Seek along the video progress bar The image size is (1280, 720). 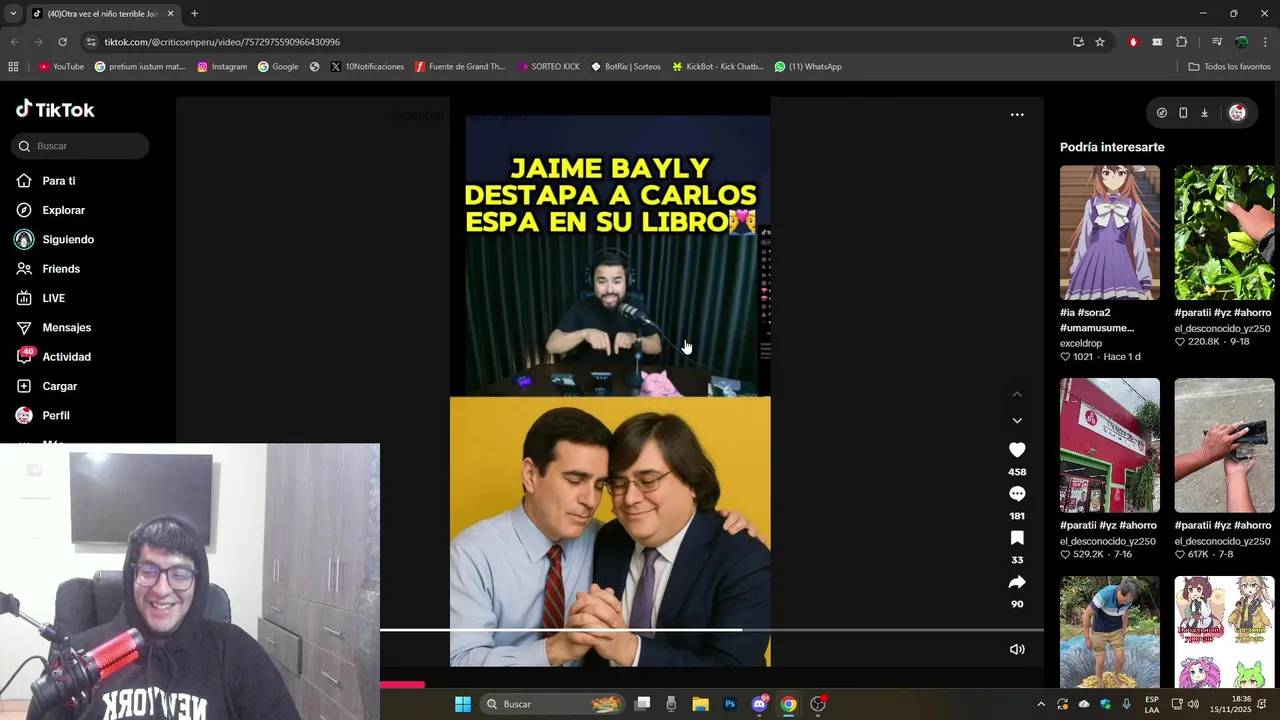pos(712,630)
